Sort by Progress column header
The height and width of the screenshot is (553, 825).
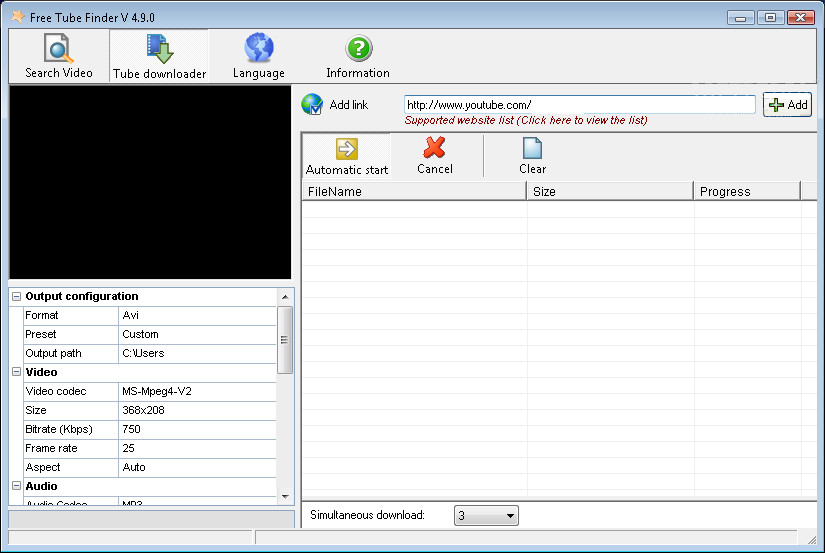point(747,191)
